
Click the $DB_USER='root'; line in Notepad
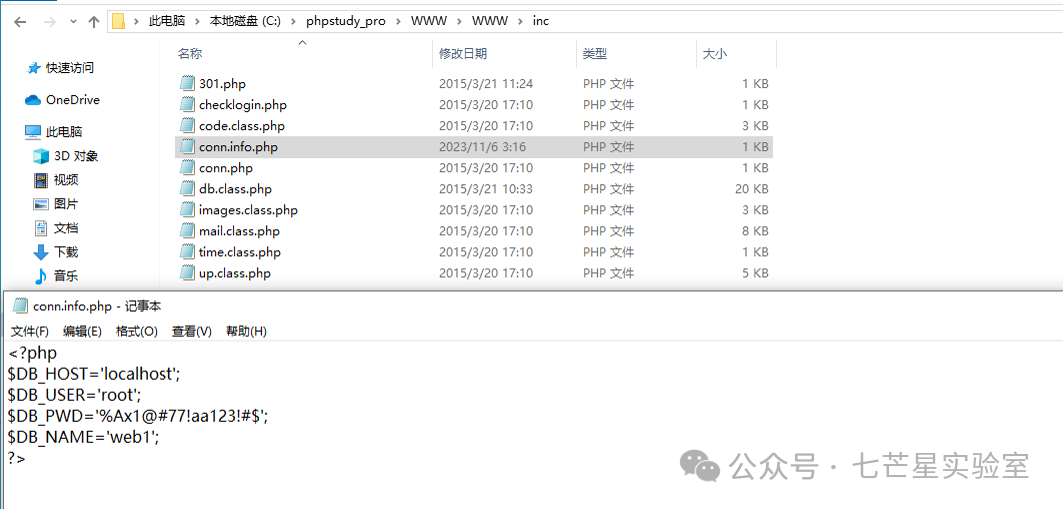[75, 395]
